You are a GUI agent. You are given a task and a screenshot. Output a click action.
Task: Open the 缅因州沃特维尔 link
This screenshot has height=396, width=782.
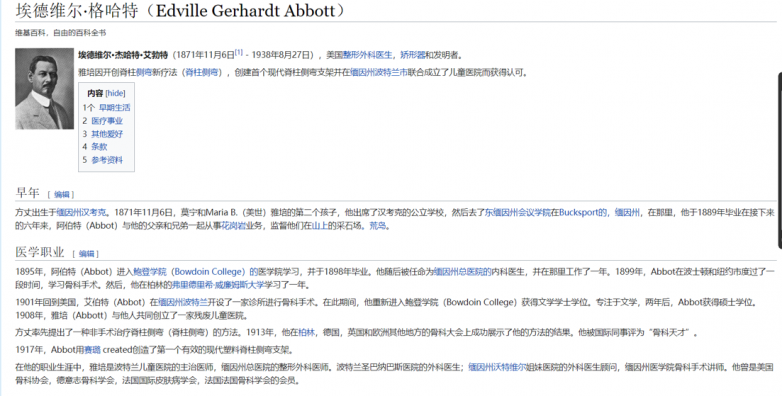(497, 368)
